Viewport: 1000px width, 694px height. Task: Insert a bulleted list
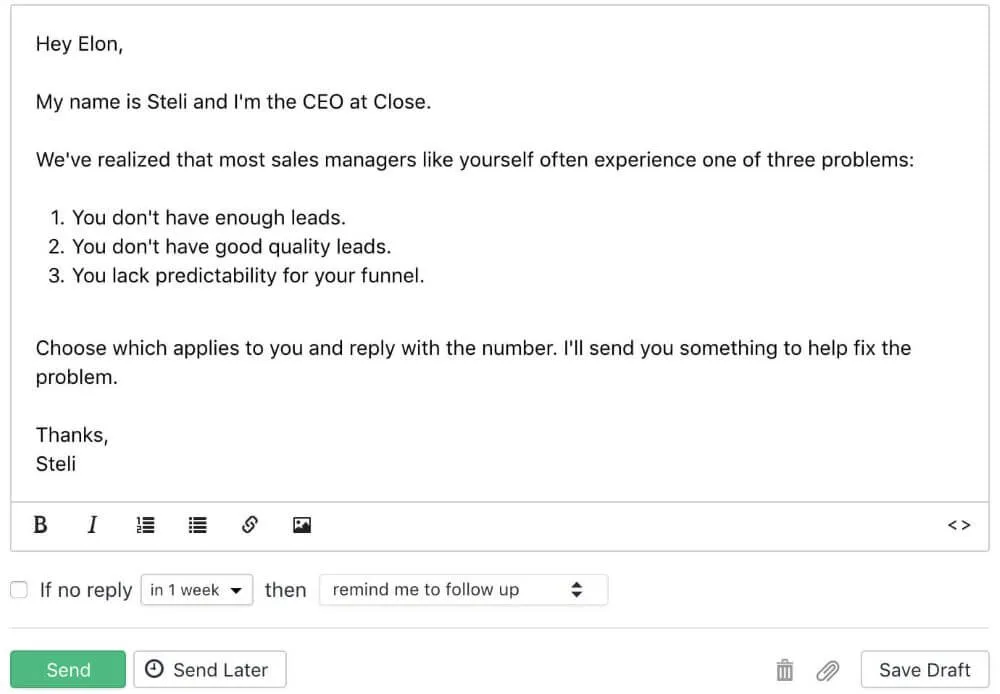(197, 525)
